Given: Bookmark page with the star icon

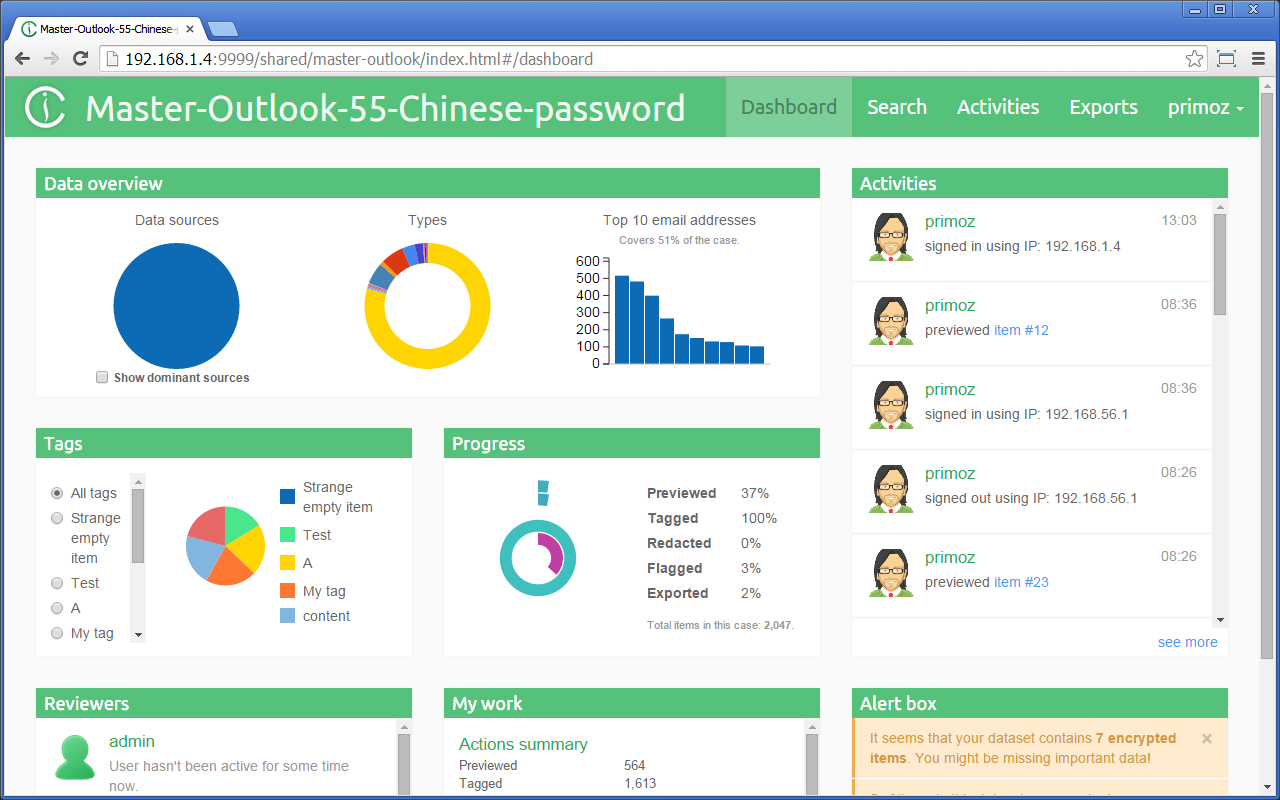Looking at the screenshot, I should [x=1194, y=59].
